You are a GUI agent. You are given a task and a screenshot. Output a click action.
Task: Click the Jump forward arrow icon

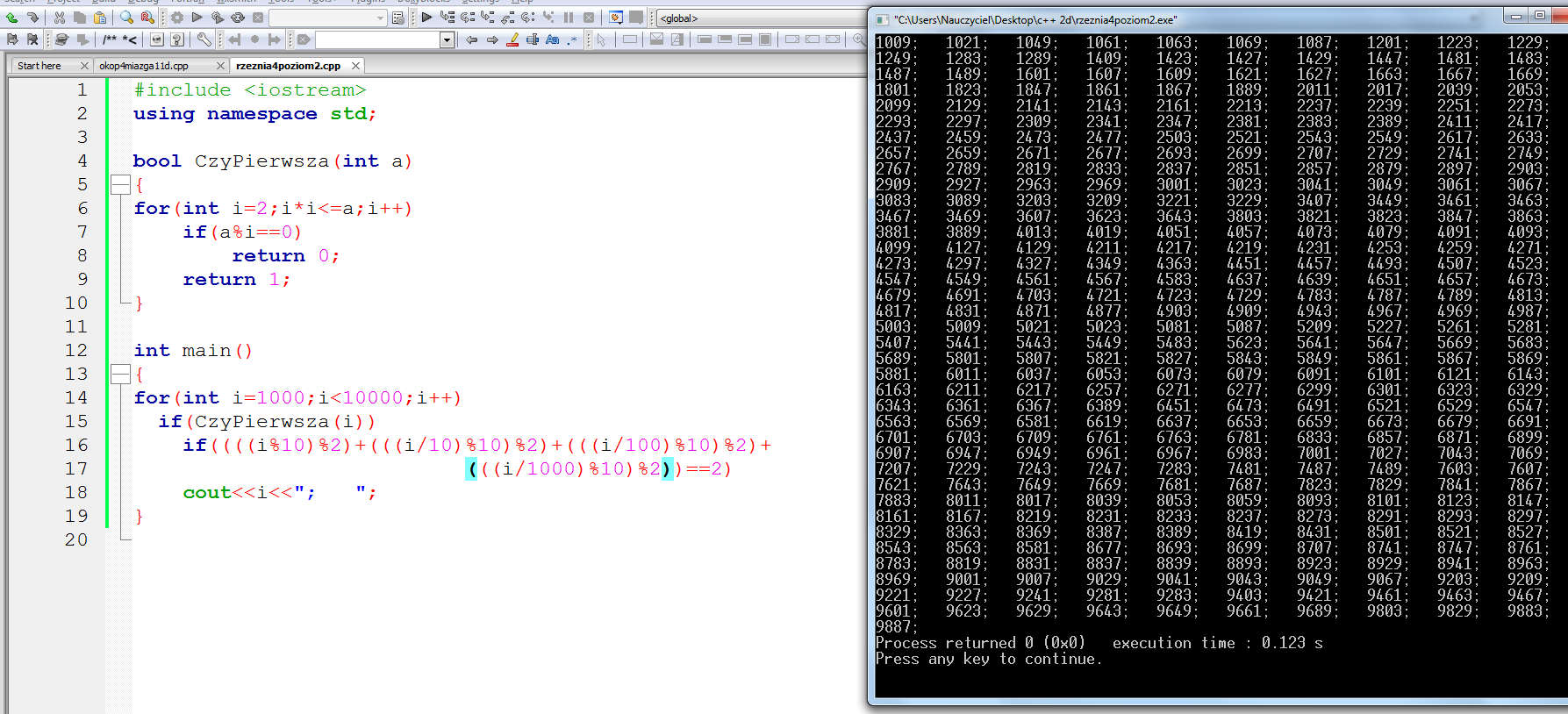(x=275, y=39)
